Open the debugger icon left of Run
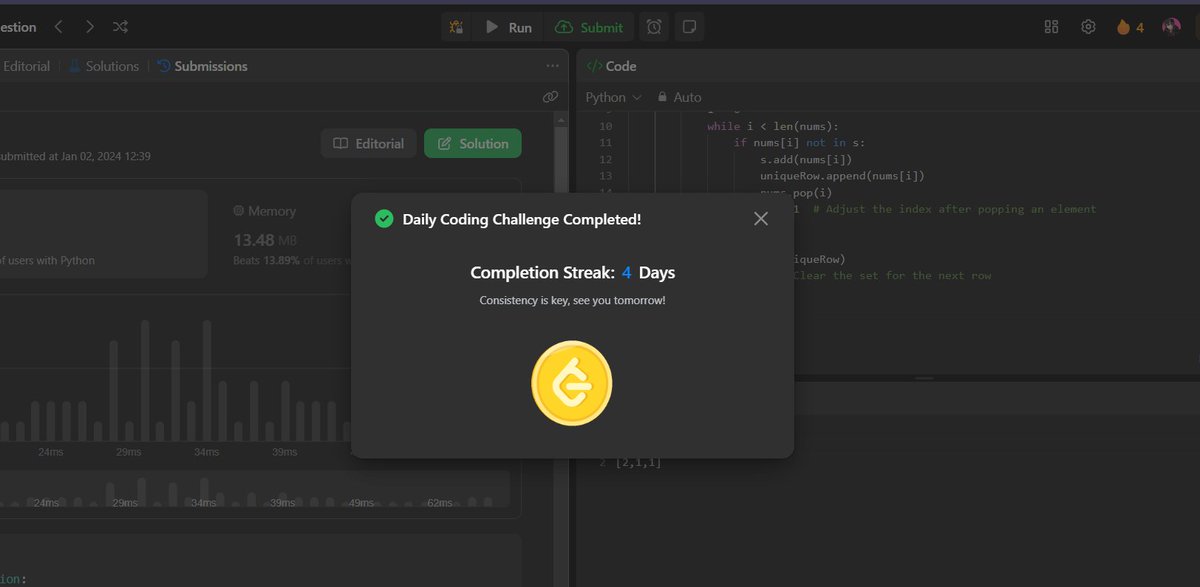1200x587 pixels. [x=456, y=27]
